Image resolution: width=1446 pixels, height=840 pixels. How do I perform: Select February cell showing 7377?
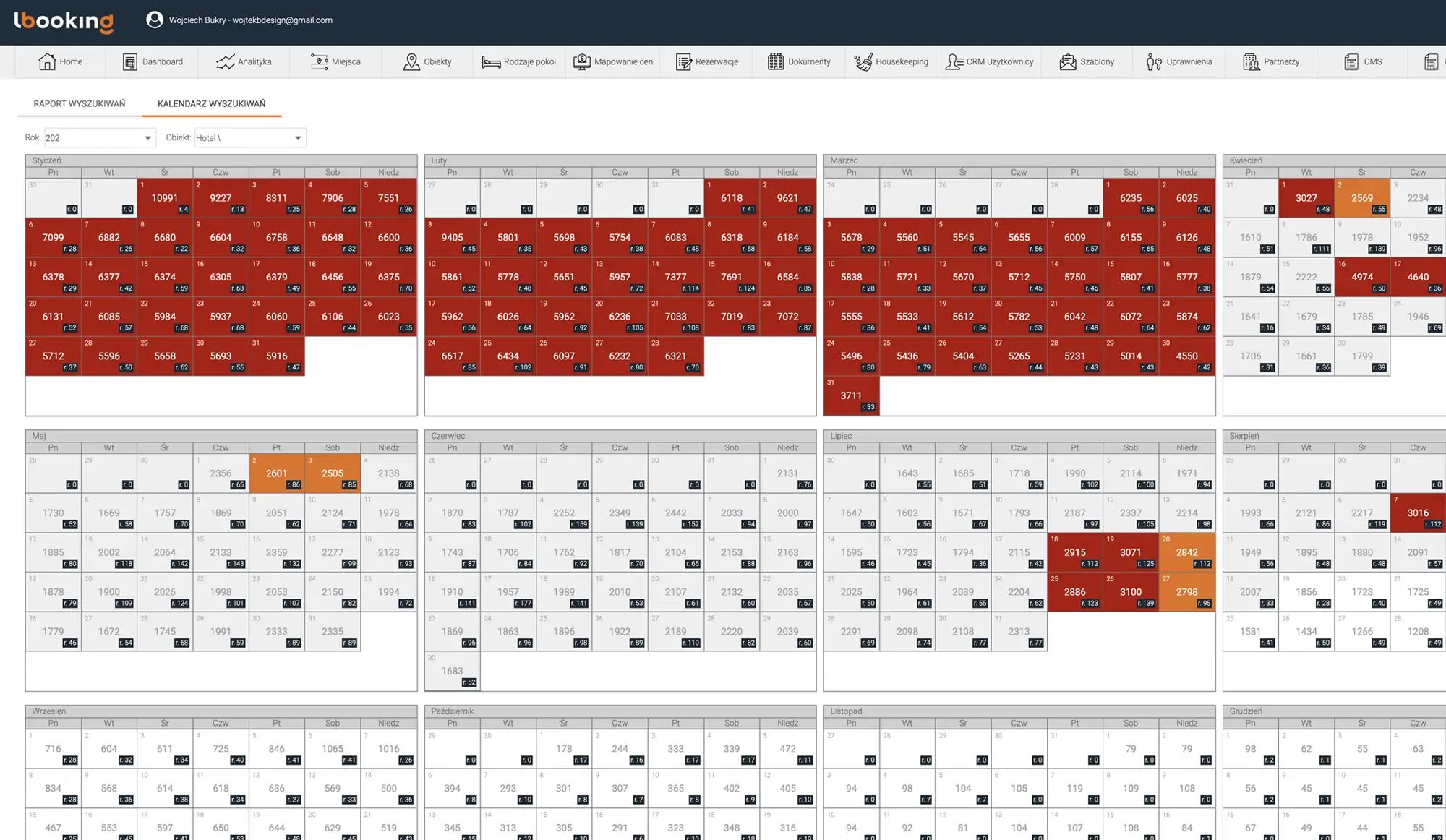pos(676,277)
